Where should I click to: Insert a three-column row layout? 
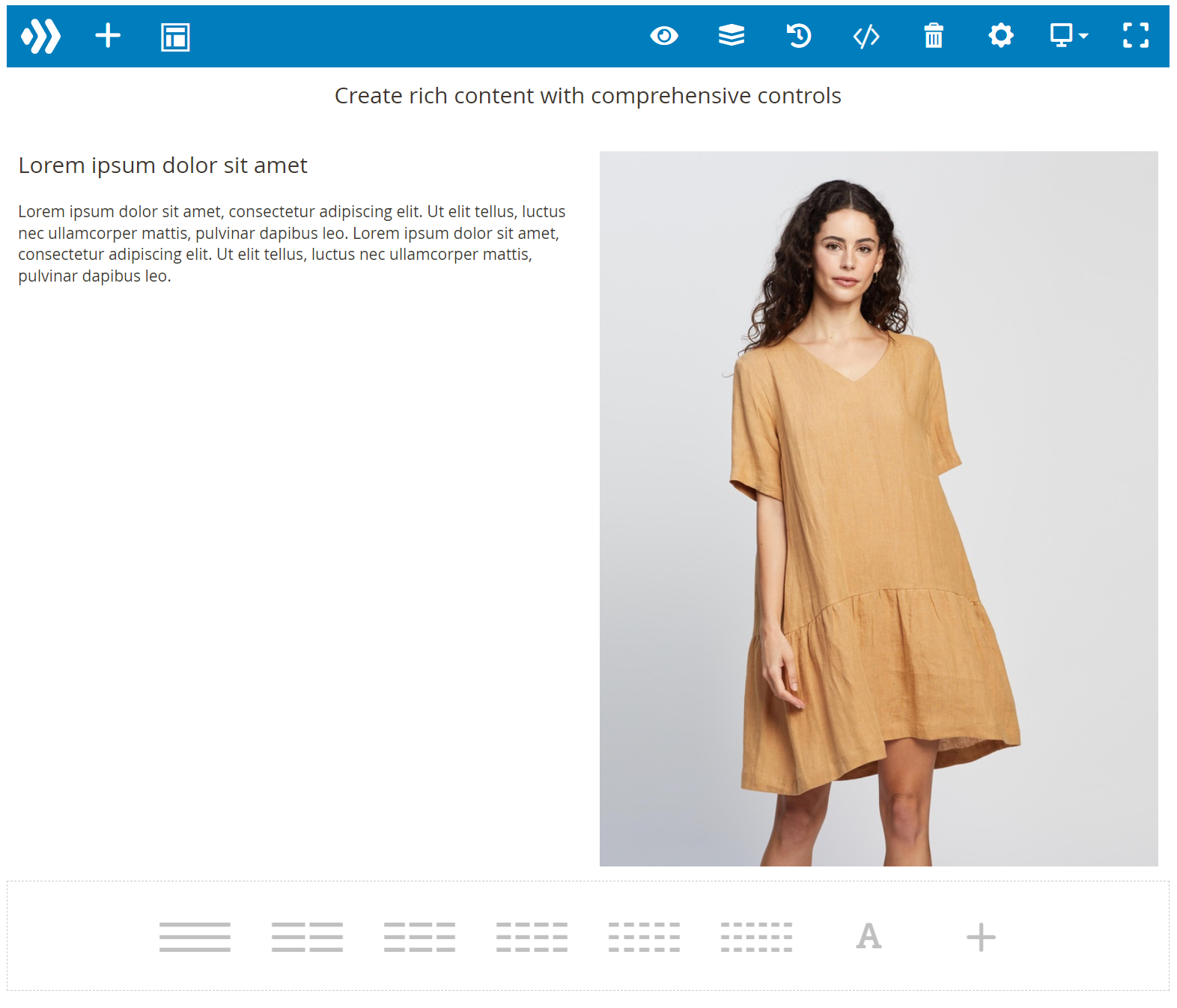point(419,937)
